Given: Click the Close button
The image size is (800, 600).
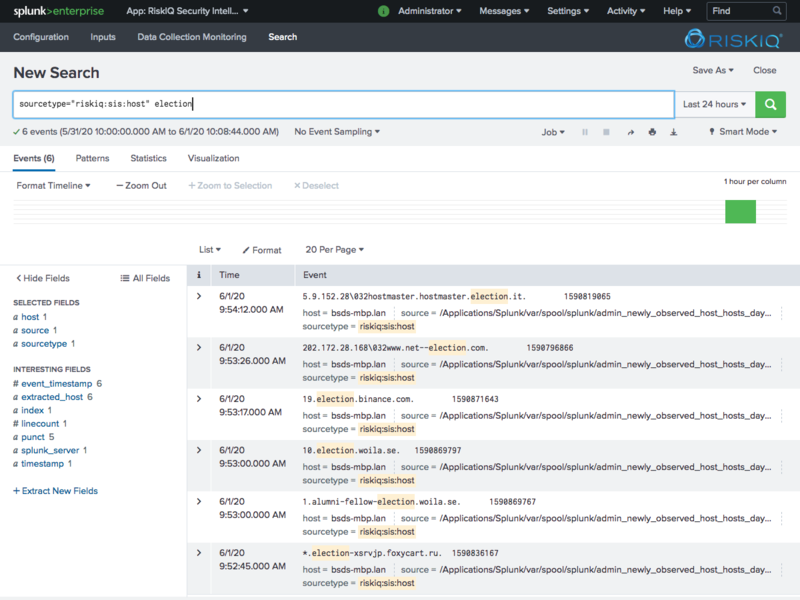Looking at the screenshot, I should point(765,70).
